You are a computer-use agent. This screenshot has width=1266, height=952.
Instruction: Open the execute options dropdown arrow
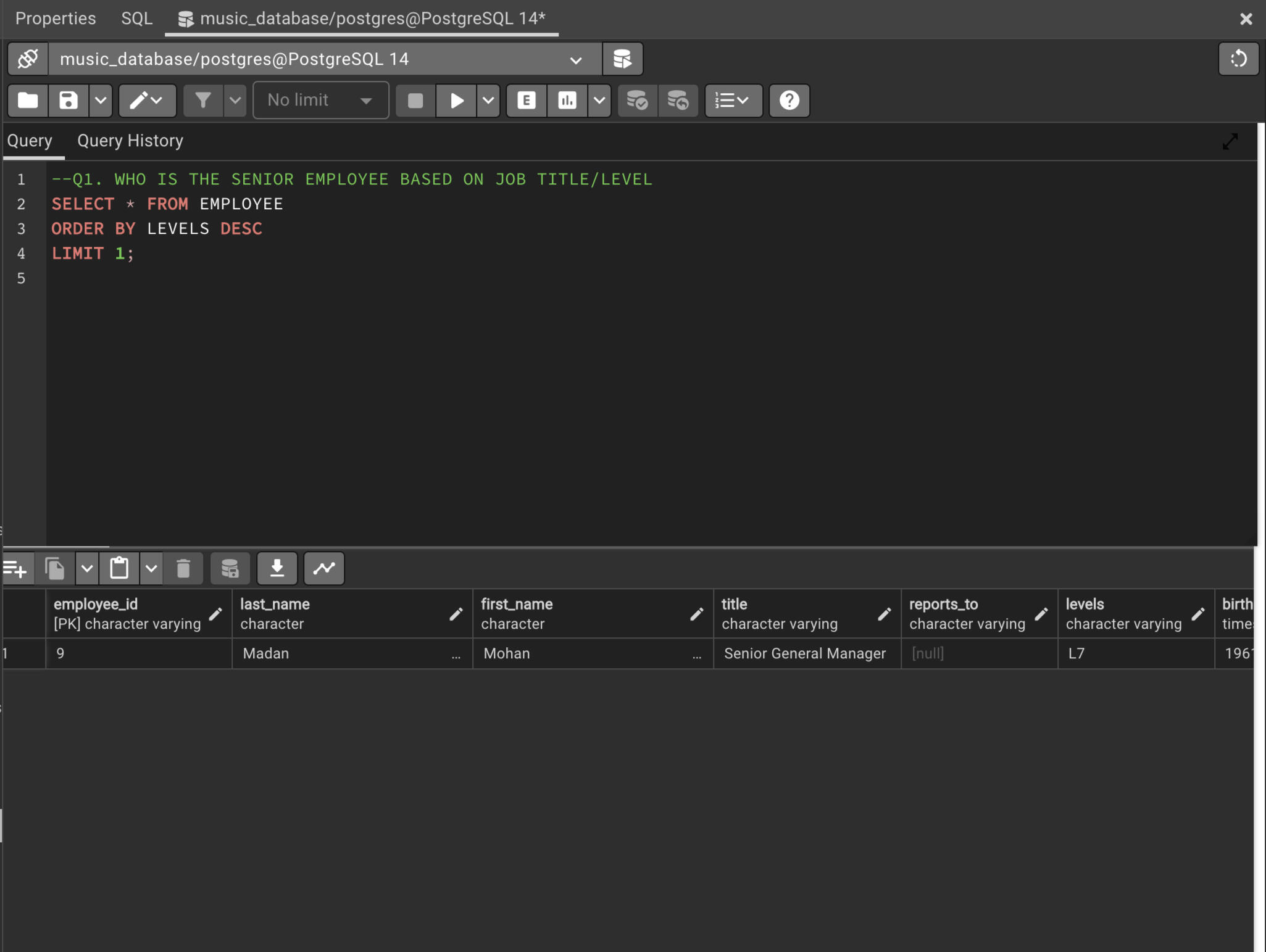488,100
